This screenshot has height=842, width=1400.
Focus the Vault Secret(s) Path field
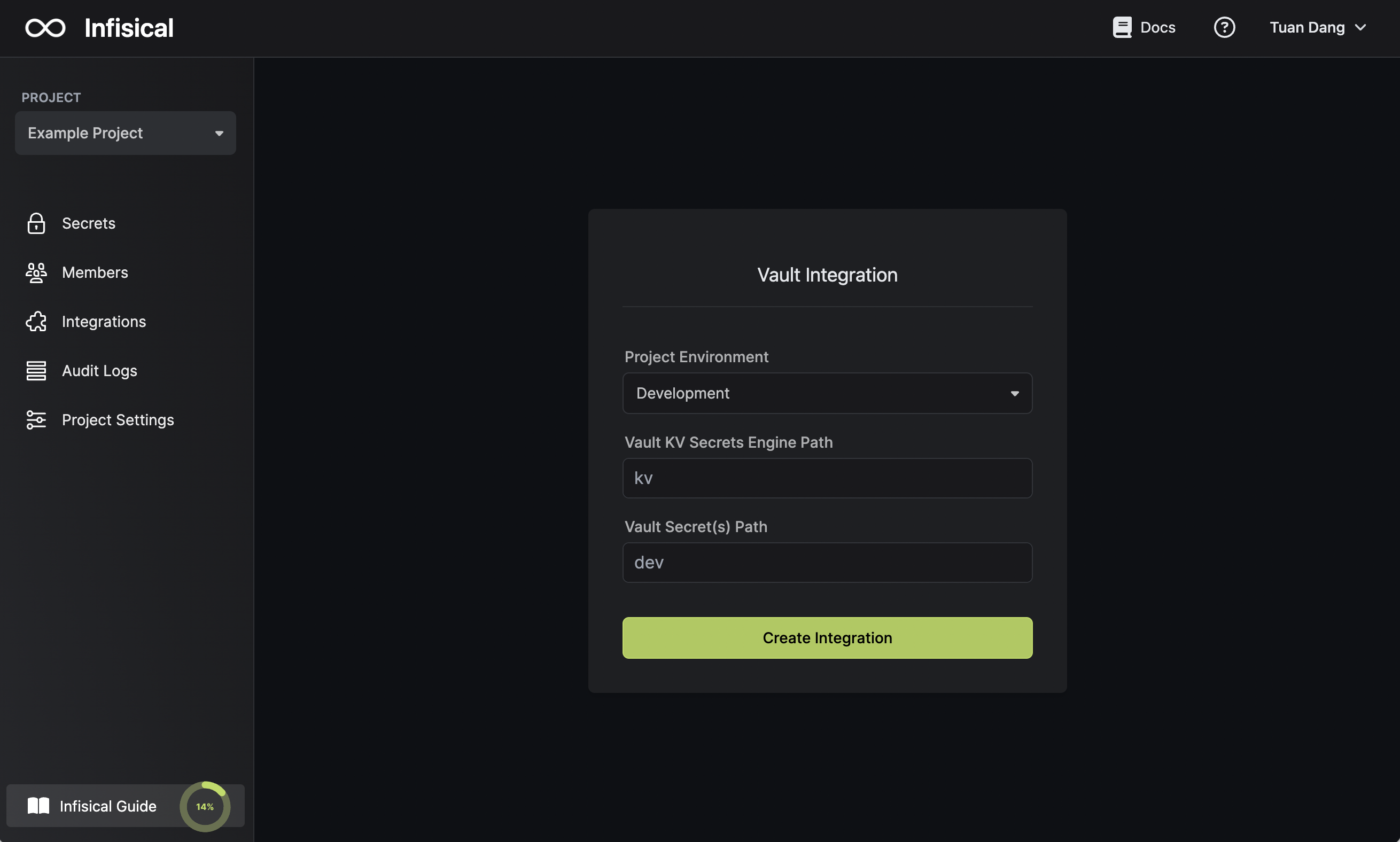pyautogui.click(x=827, y=562)
